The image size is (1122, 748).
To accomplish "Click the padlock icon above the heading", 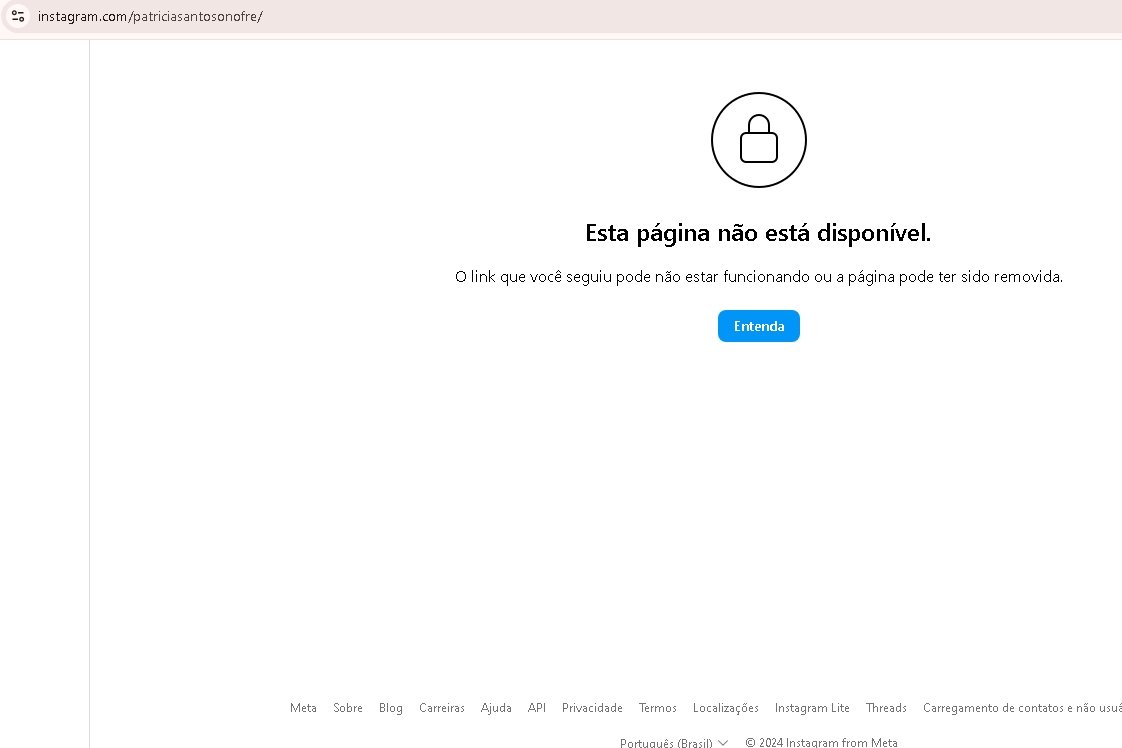I will coord(758,140).
